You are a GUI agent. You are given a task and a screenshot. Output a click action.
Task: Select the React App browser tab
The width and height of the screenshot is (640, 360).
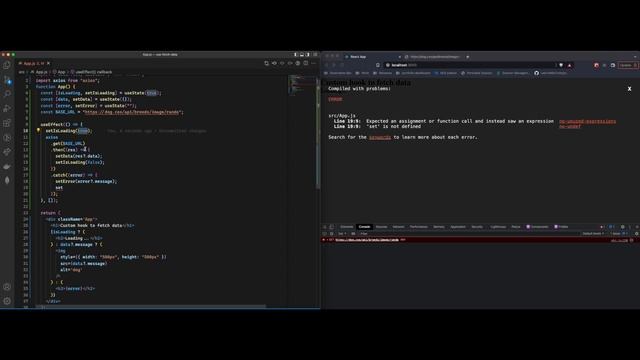(x=372, y=57)
